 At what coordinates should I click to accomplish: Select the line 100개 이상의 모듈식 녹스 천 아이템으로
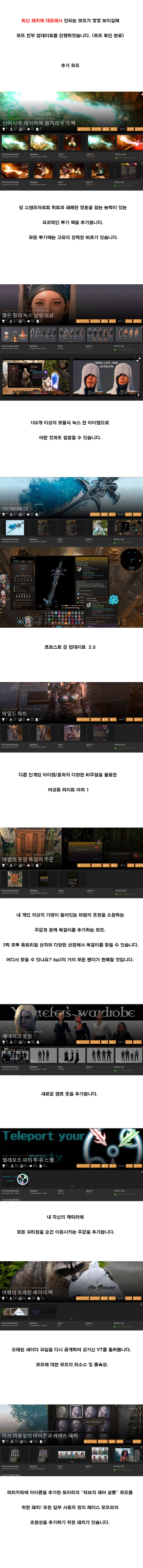point(70,422)
